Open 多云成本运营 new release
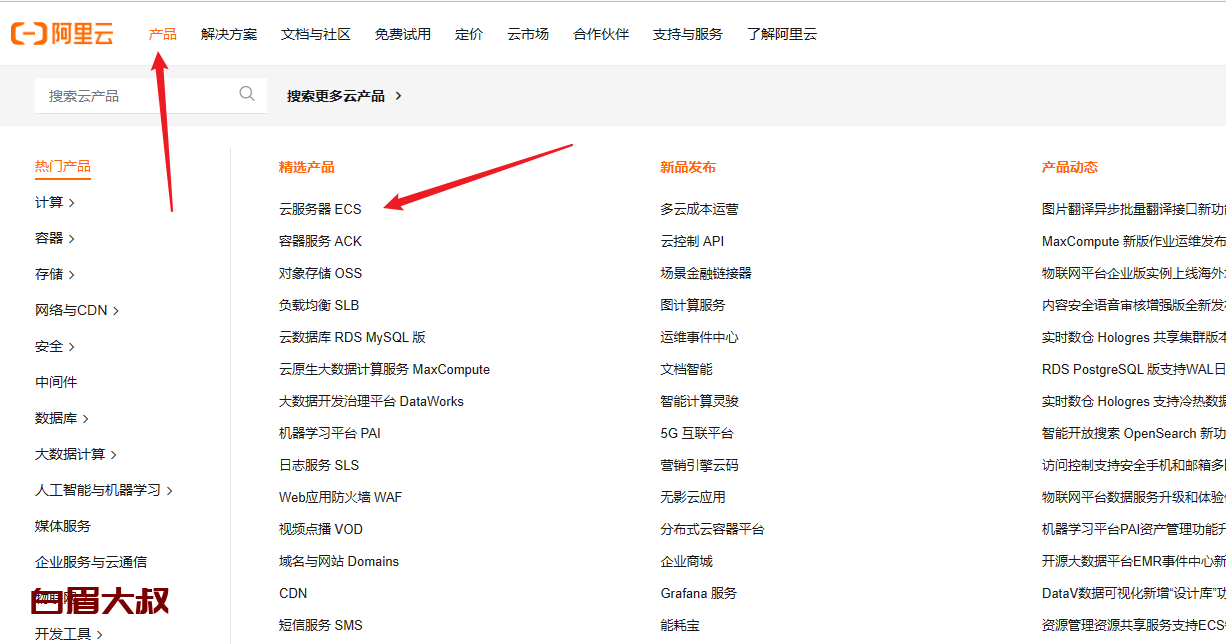Viewport: 1226px width, 644px height. [x=699, y=209]
